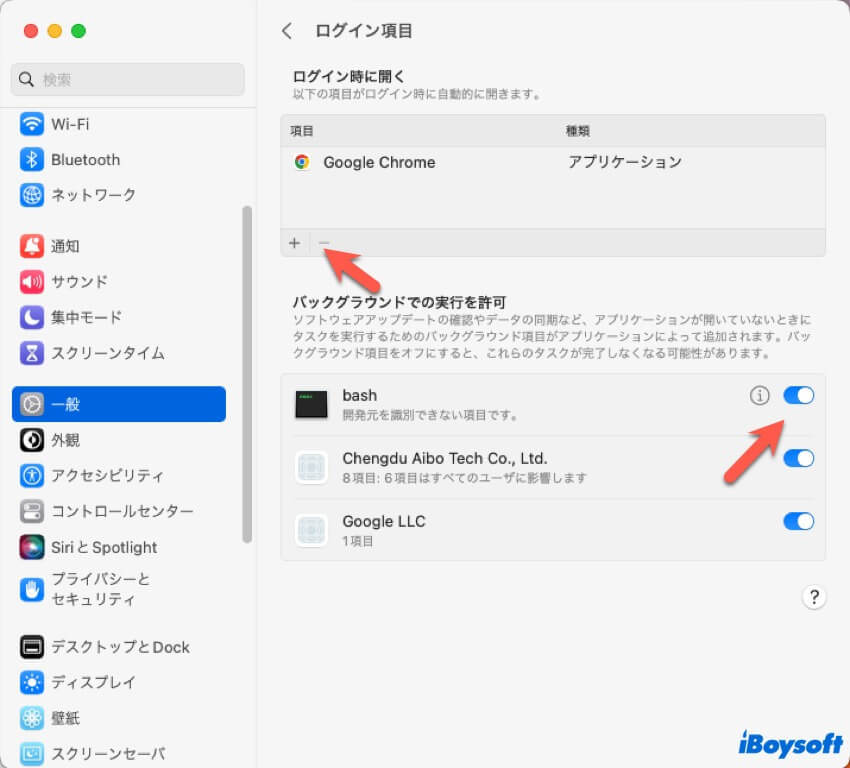Open Wi-Fi sidebar label

point(70,124)
